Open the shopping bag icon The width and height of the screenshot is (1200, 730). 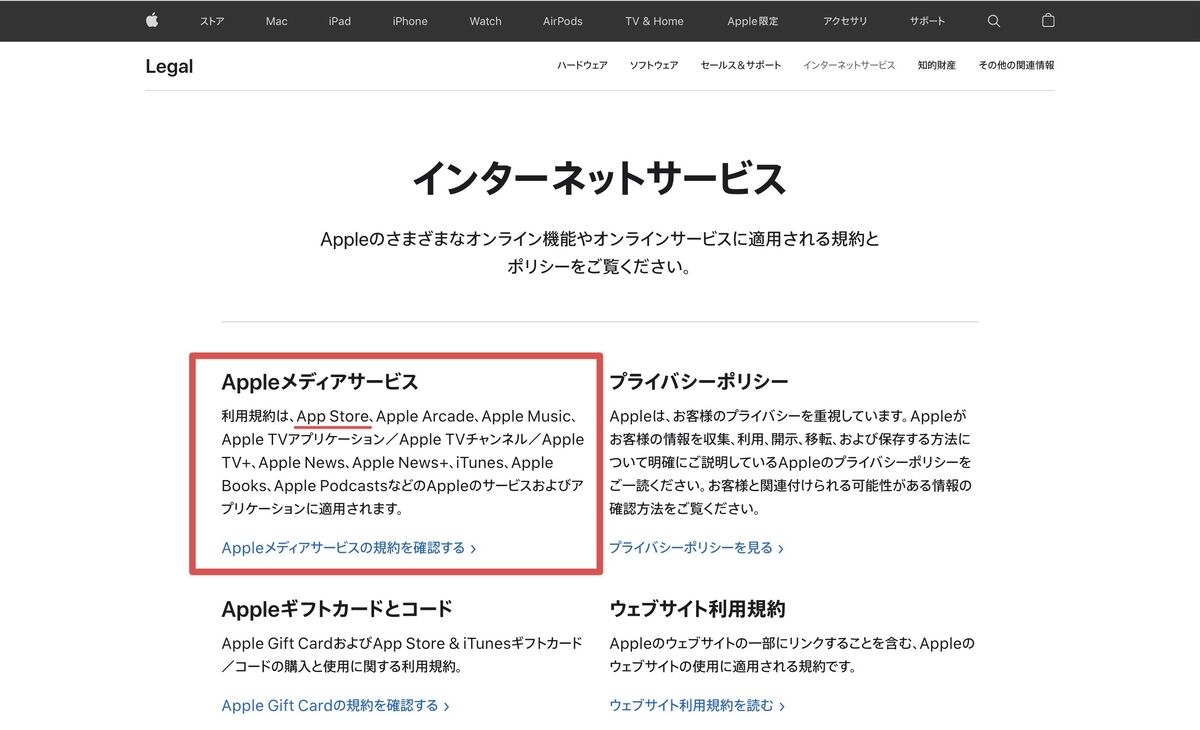coord(1048,20)
